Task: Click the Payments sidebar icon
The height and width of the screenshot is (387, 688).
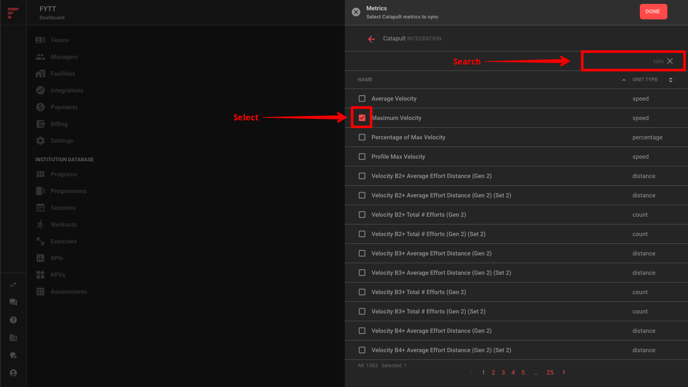Action: pyautogui.click(x=40, y=107)
